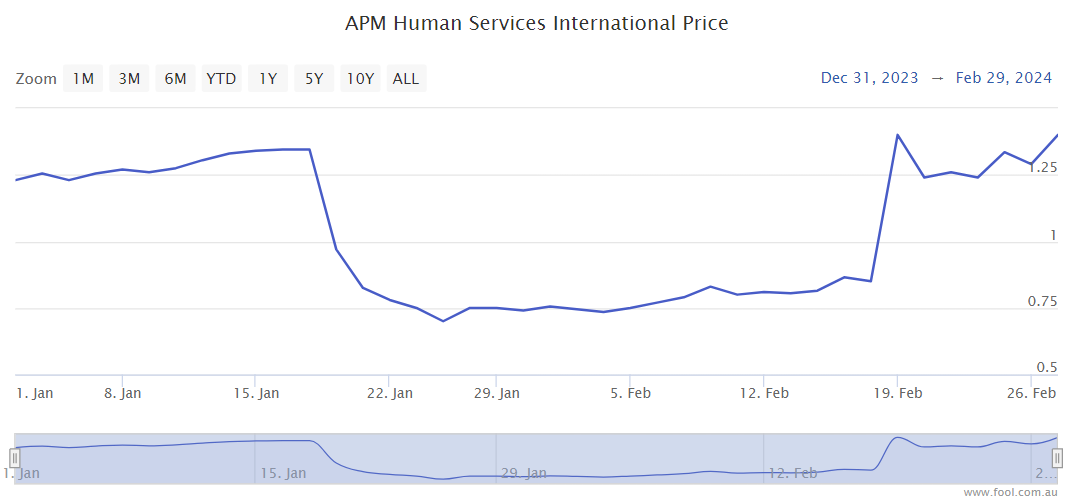Switch chart range to YTD
The height and width of the screenshot is (503, 1068).
[x=221, y=79]
